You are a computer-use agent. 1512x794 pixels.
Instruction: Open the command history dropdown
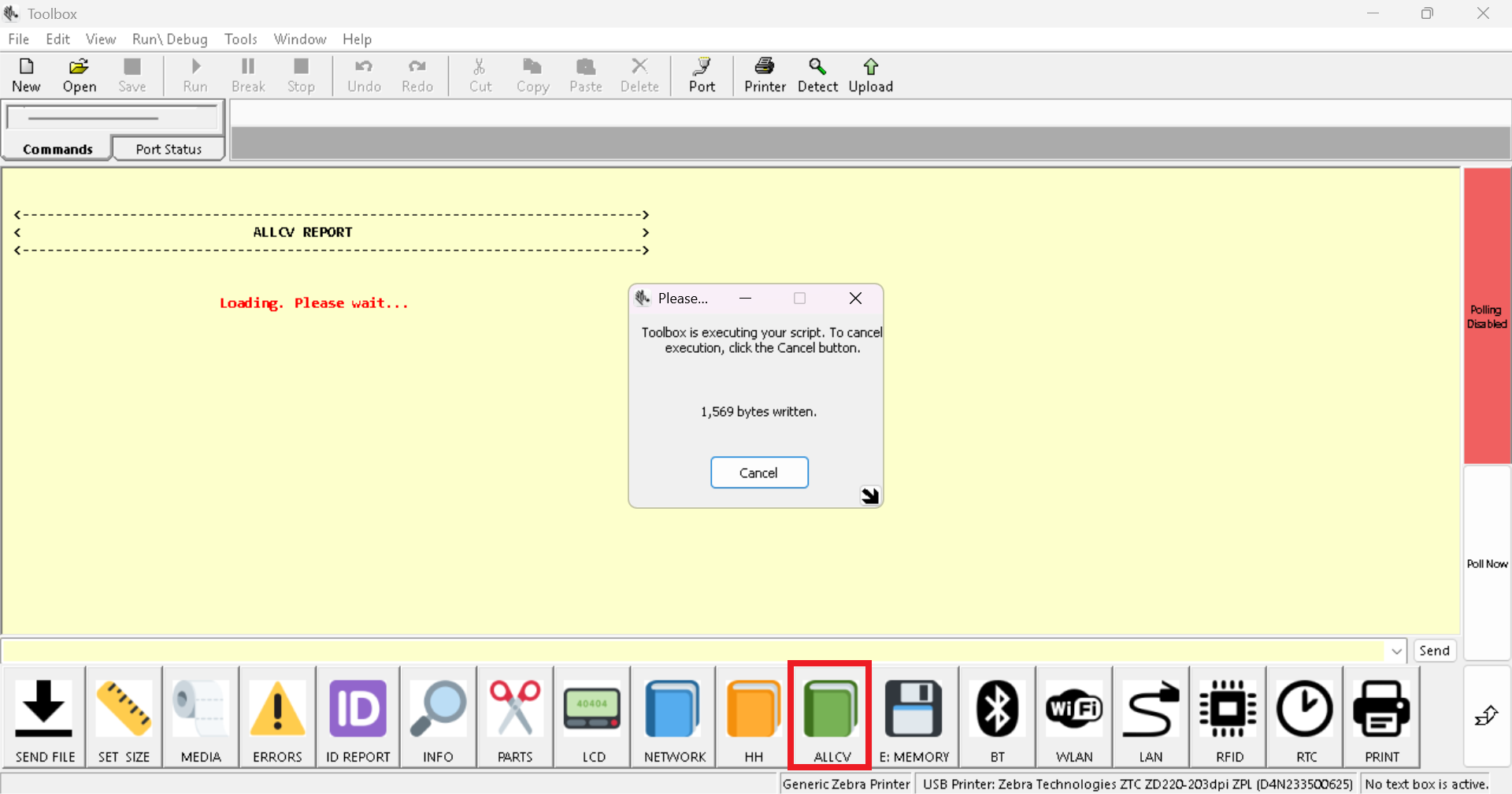coord(1395,651)
